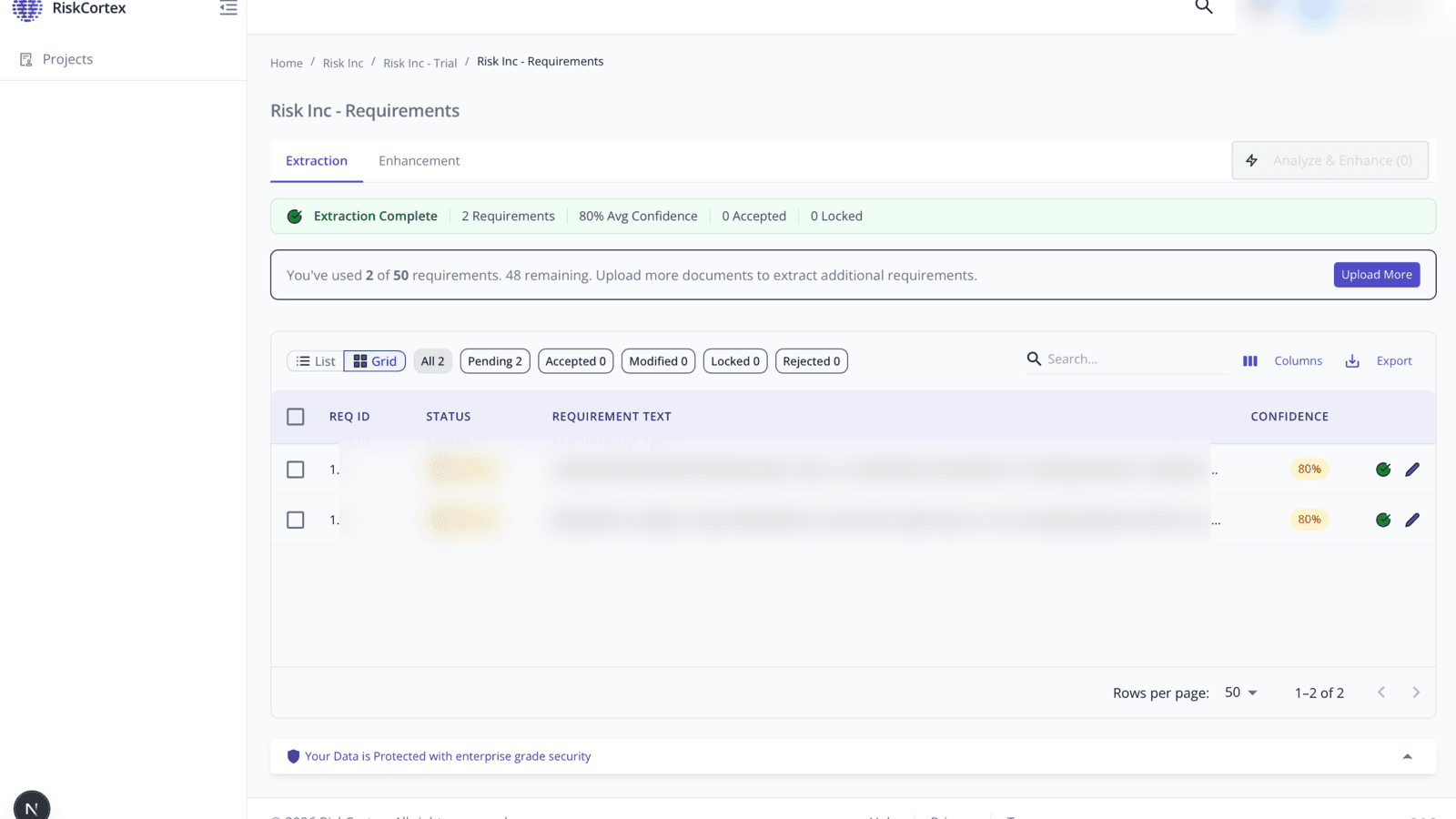1456x819 pixels.
Task: Go to the previous page arrow
Action: pos(1381,693)
